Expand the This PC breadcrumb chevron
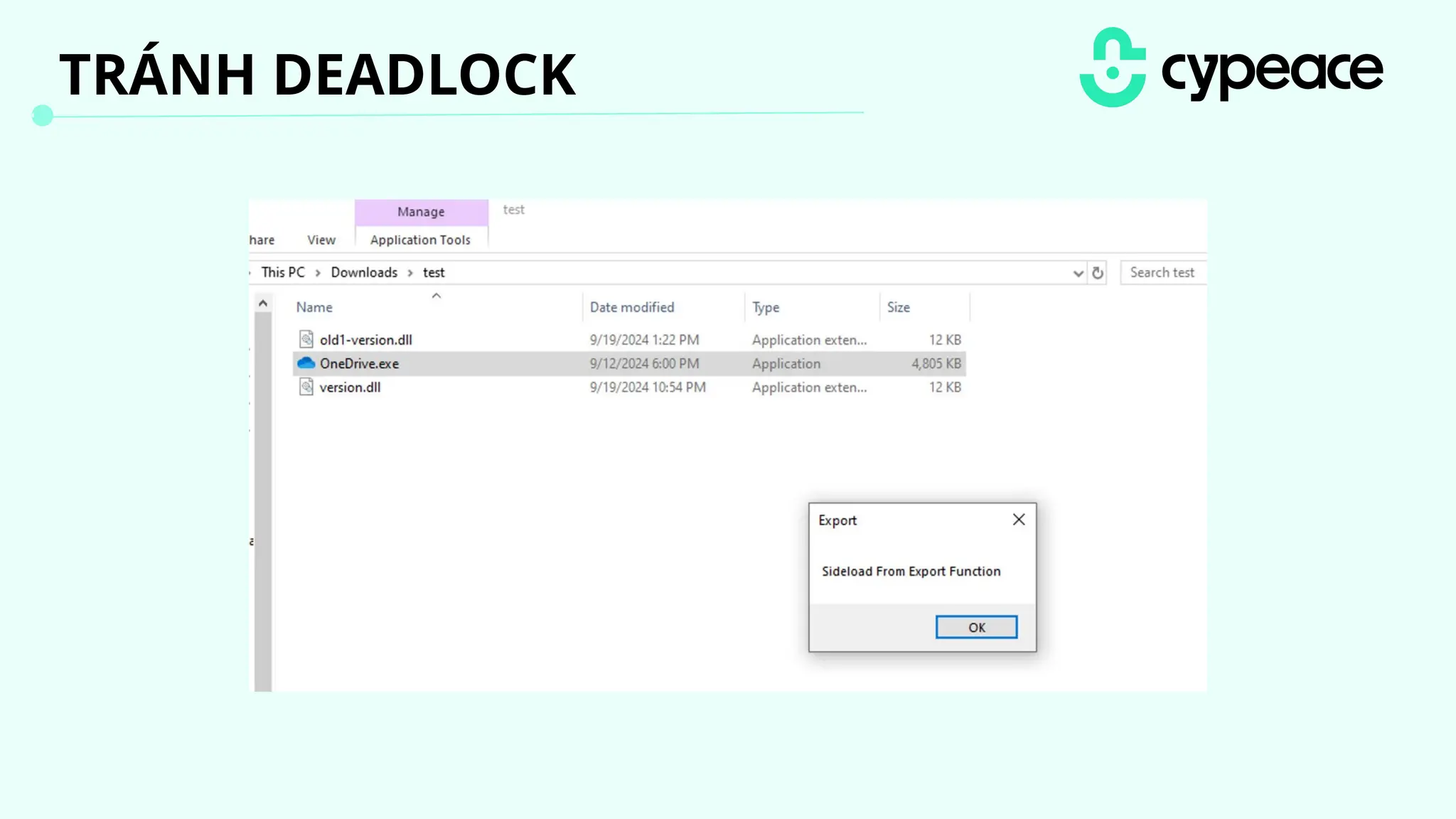 coord(318,273)
